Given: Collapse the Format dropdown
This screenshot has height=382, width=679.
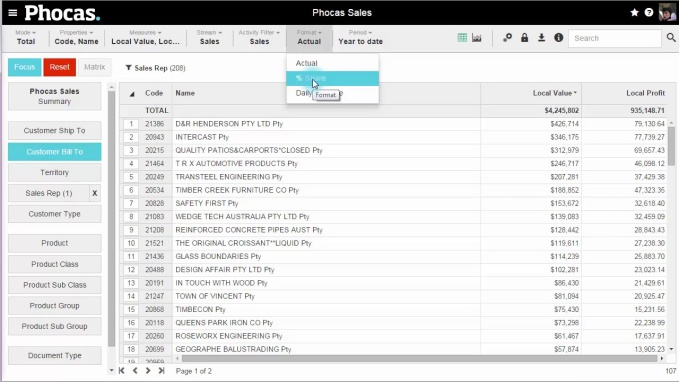Looking at the screenshot, I should 309,38.
